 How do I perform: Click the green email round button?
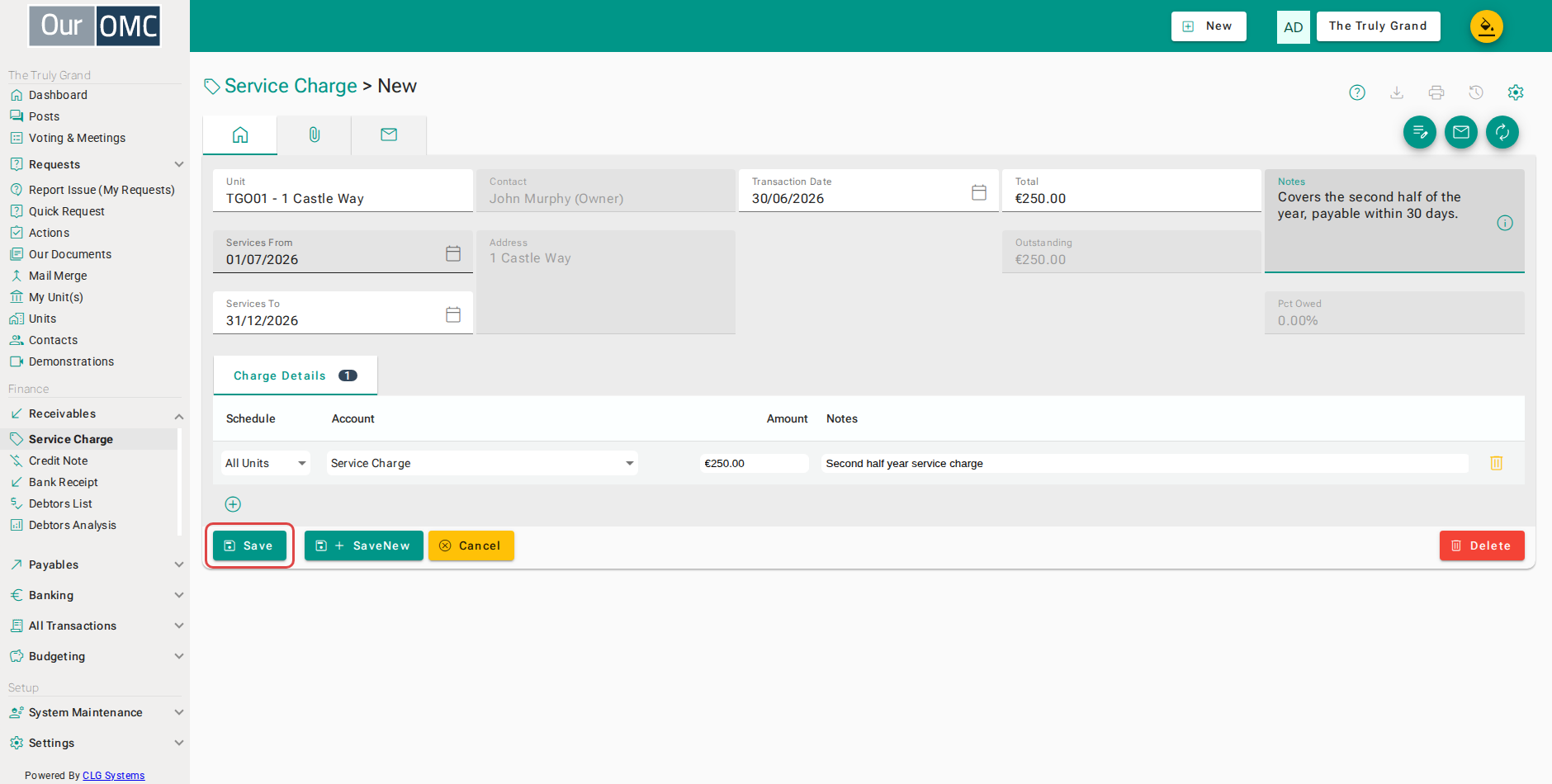pos(1461,132)
